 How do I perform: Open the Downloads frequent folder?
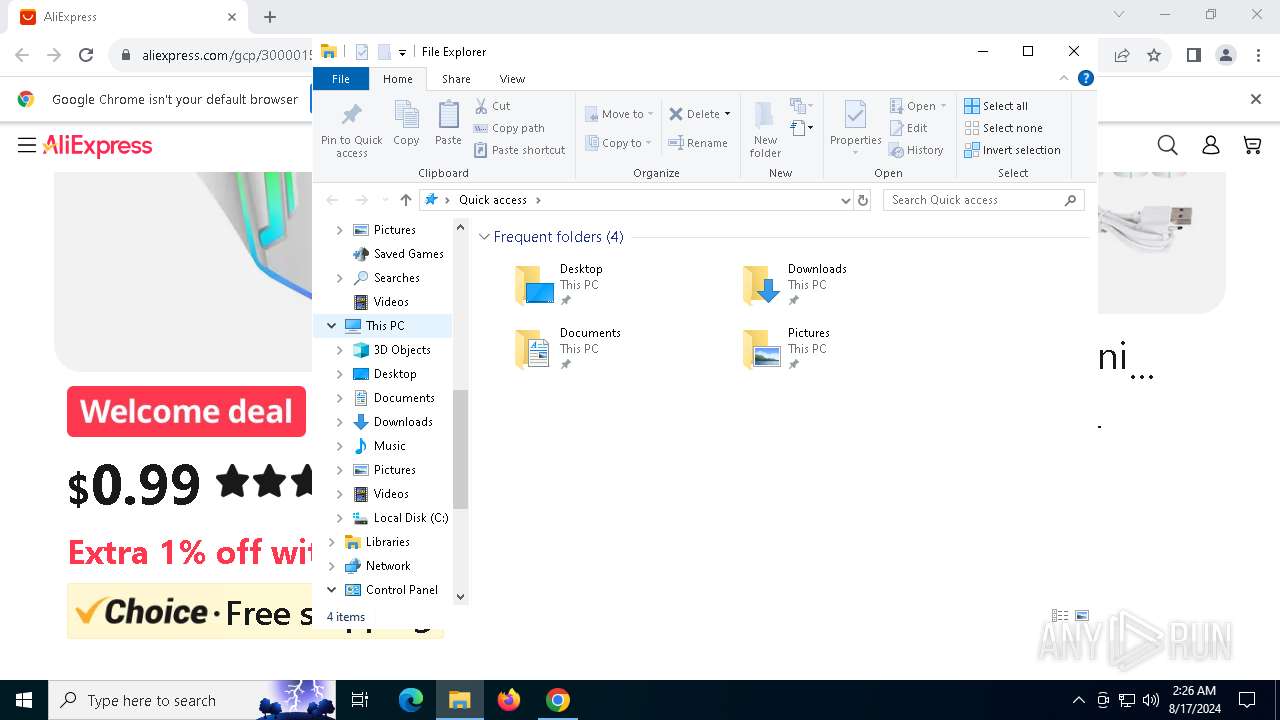pyautogui.click(x=796, y=285)
